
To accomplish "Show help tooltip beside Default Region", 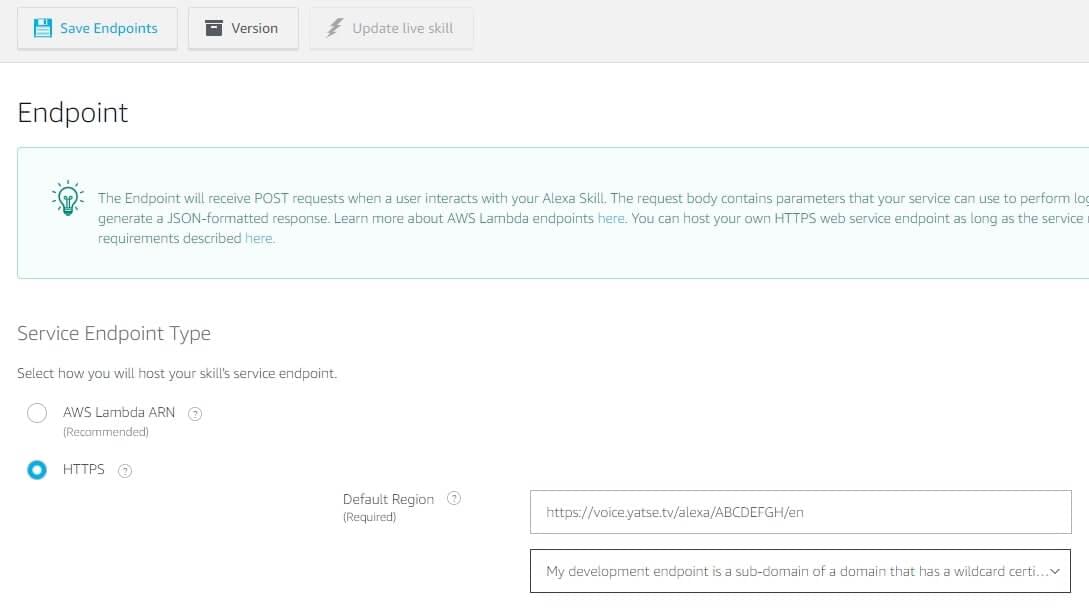I will (x=454, y=498).
